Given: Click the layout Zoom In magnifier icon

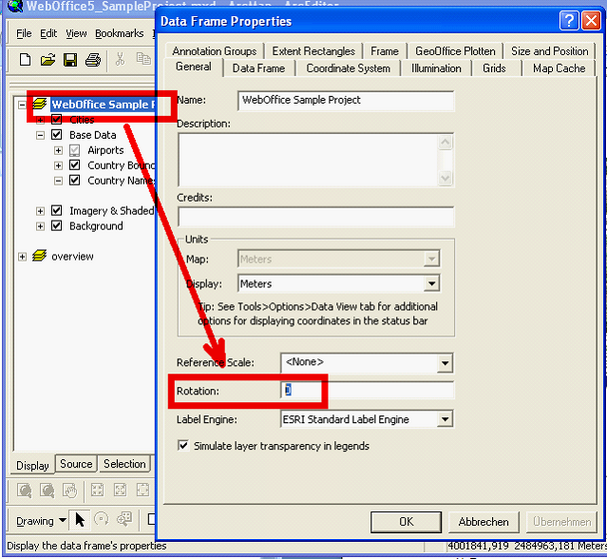Looking at the screenshot, I should tap(24, 490).
